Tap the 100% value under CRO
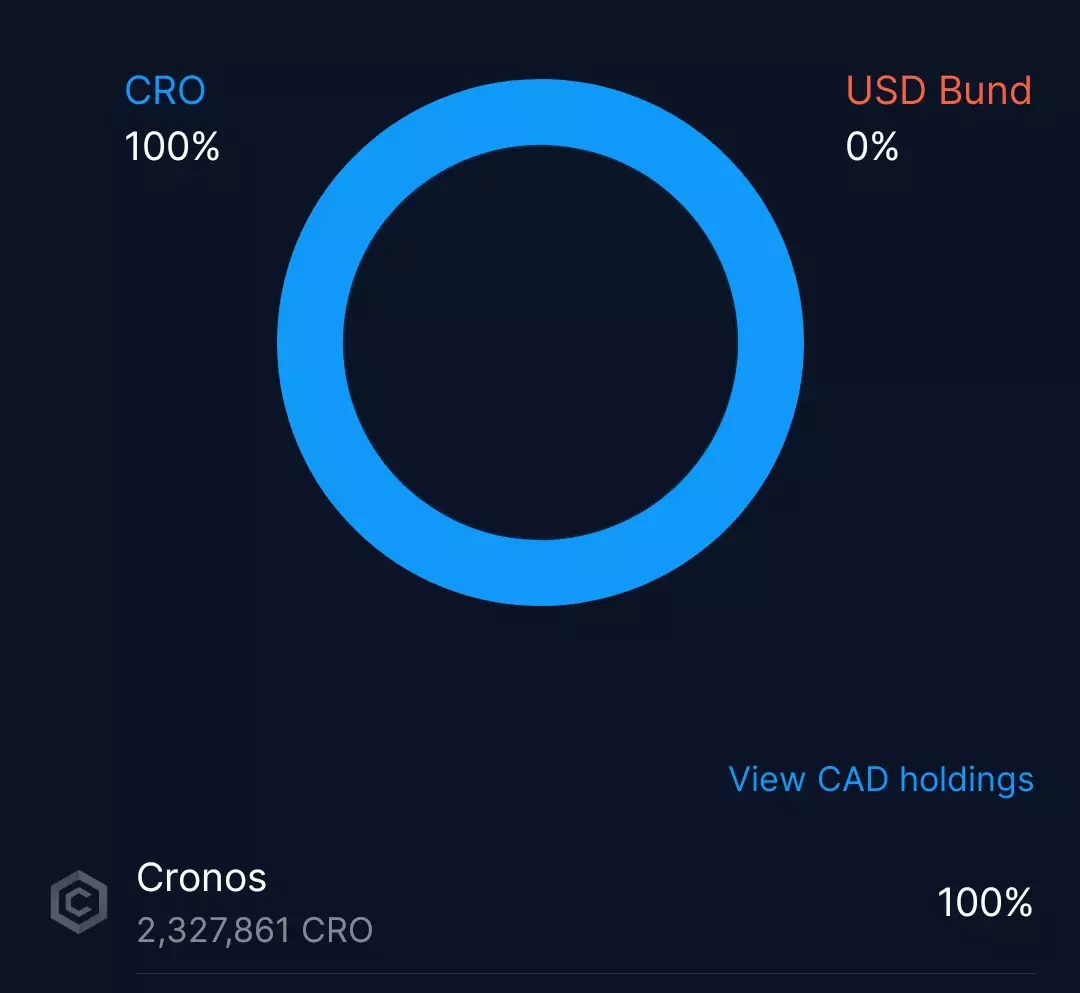 (x=172, y=148)
